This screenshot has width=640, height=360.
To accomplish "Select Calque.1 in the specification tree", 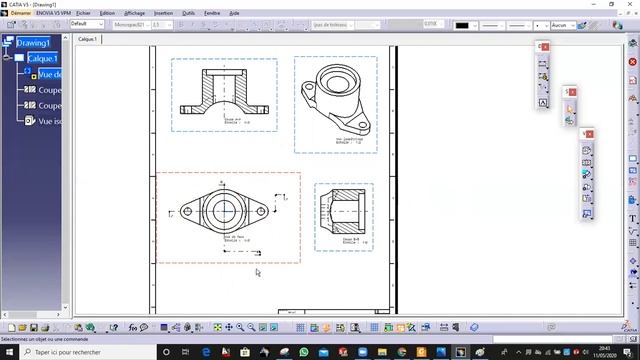I will 42,58.
